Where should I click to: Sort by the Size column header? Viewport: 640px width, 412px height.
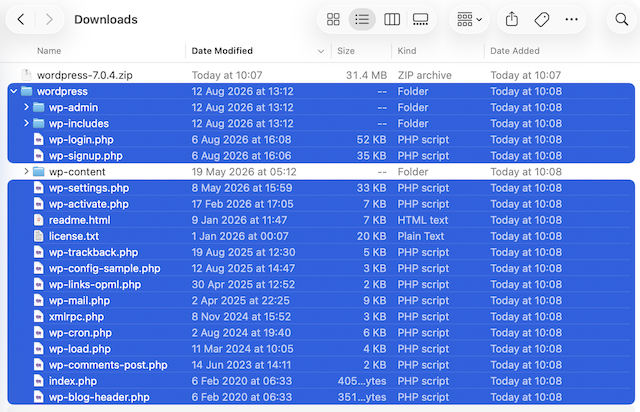click(346, 51)
